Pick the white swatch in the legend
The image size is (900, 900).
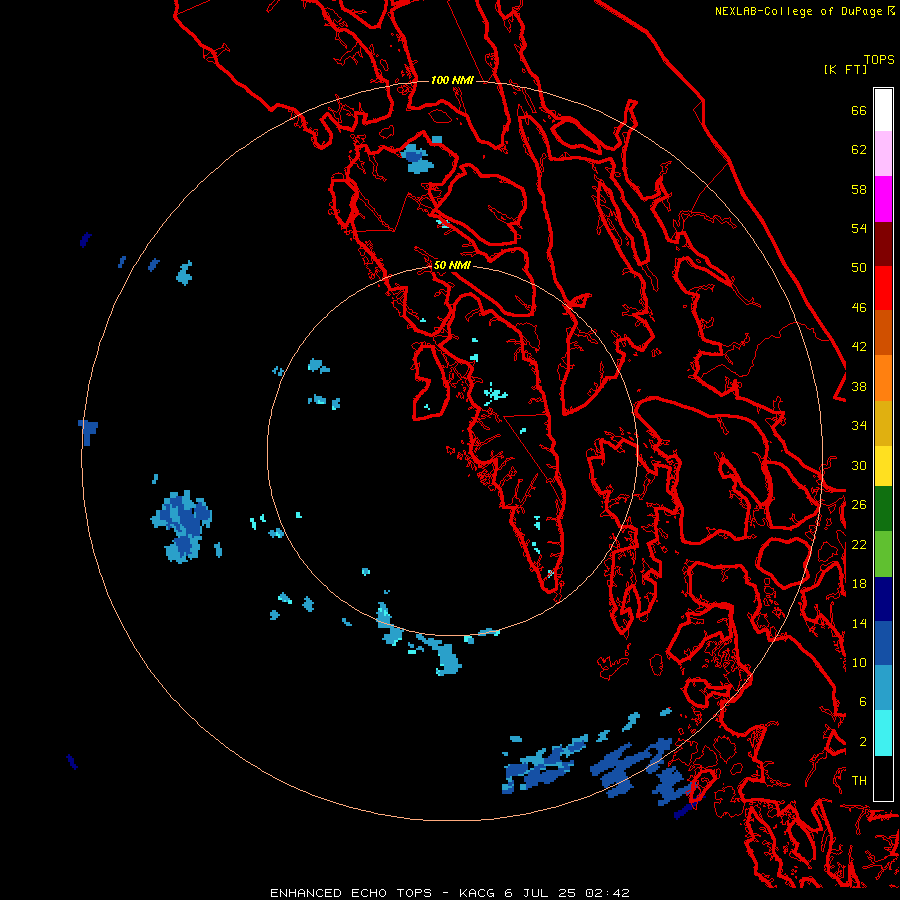pyautogui.click(x=883, y=110)
